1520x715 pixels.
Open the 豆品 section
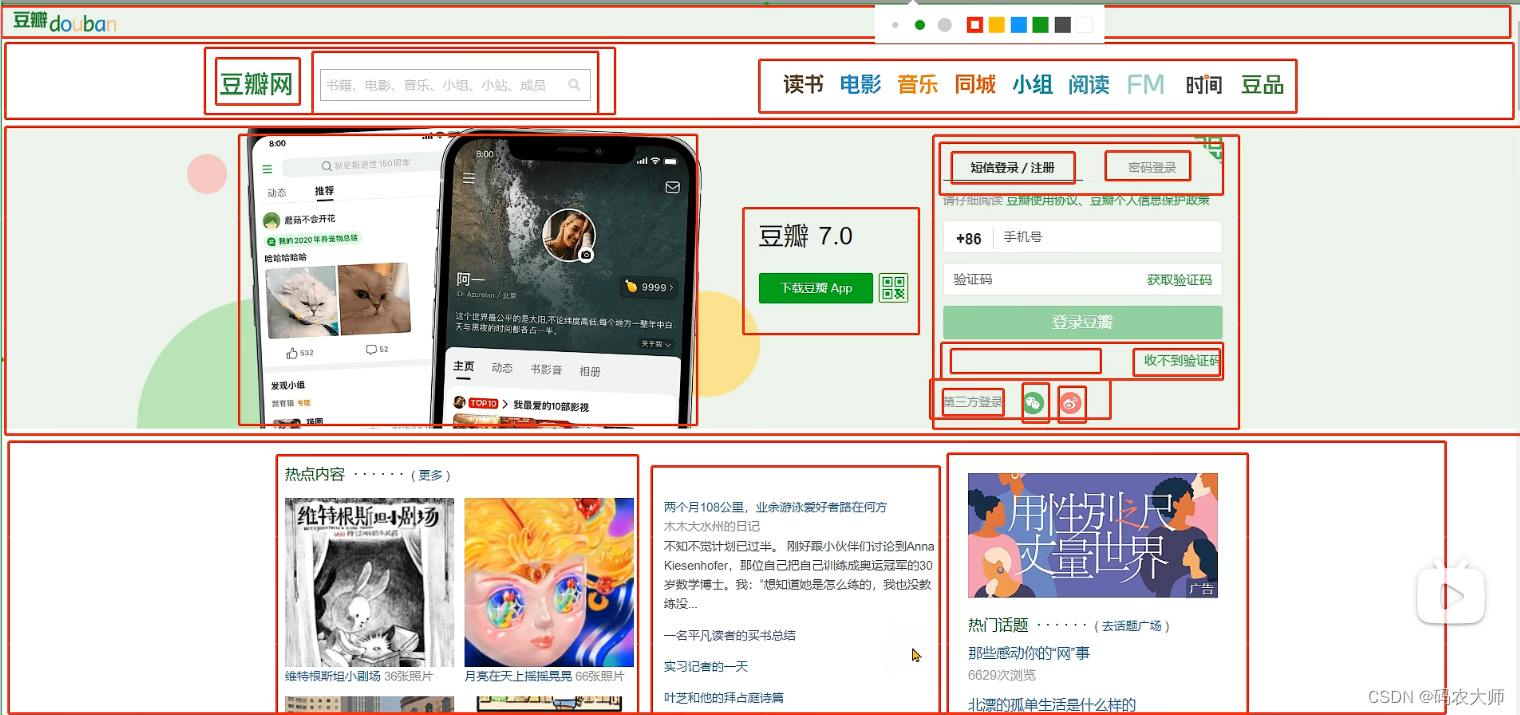1262,85
